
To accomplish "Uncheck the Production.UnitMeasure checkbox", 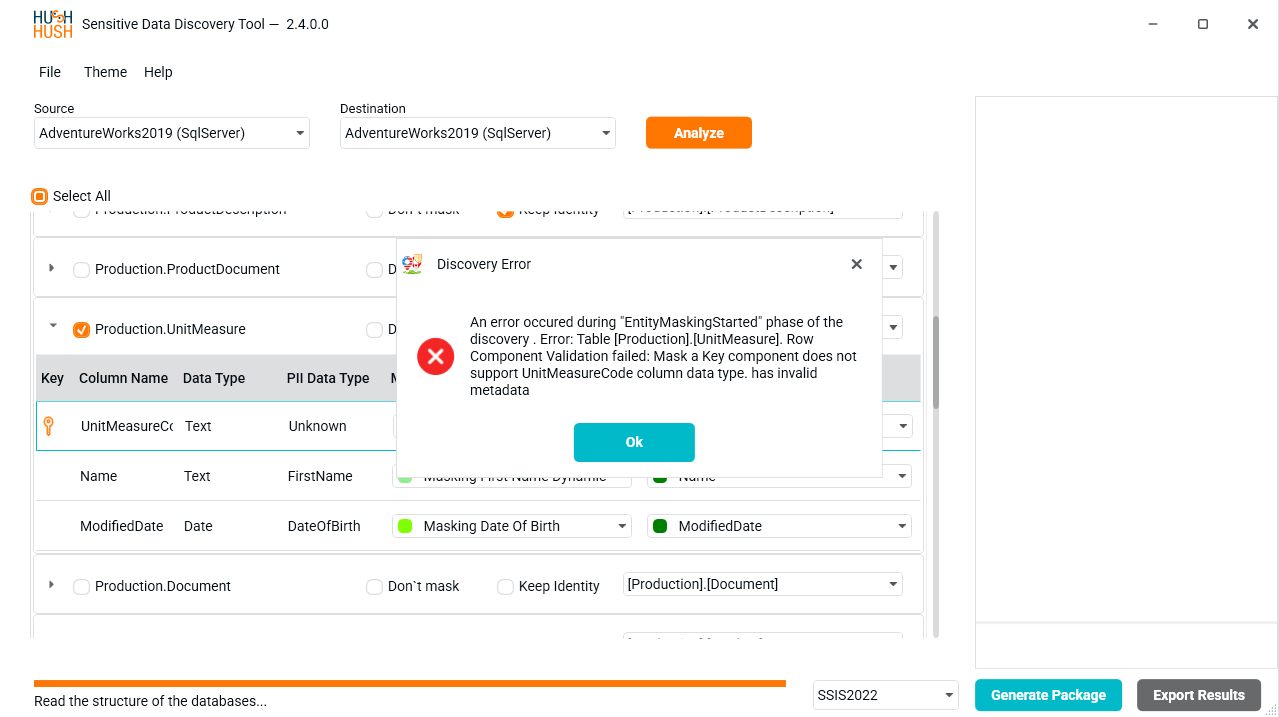I will [x=82, y=330].
